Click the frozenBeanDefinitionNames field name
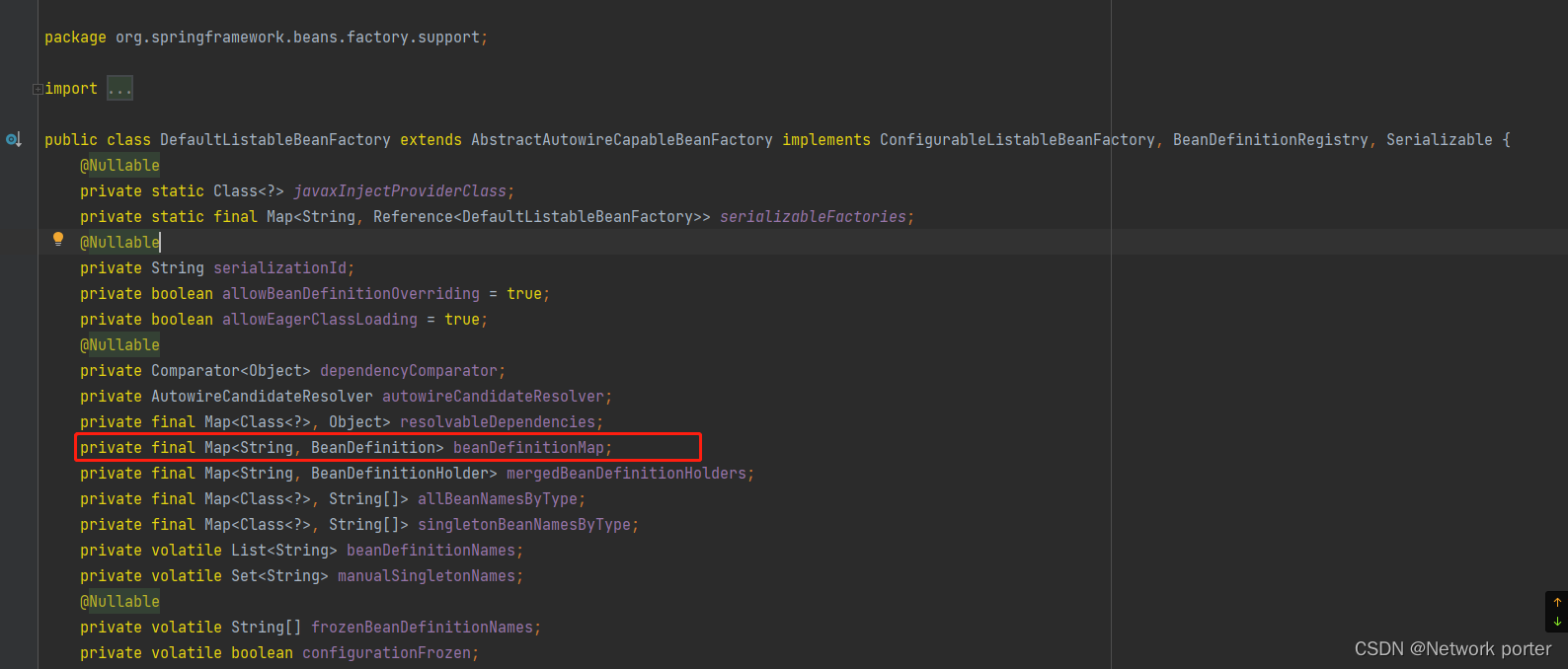 tap(422, 628)
